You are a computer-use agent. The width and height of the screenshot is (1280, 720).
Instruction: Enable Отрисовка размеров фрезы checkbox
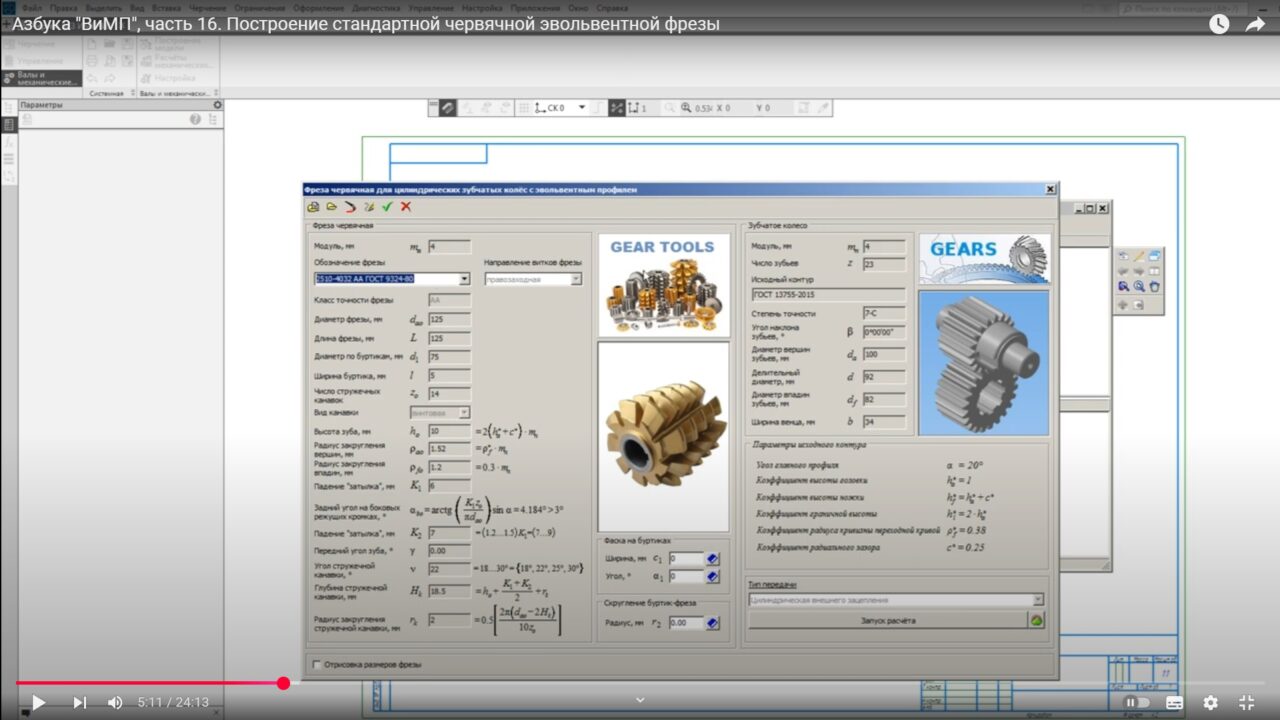tap(317, 664)
